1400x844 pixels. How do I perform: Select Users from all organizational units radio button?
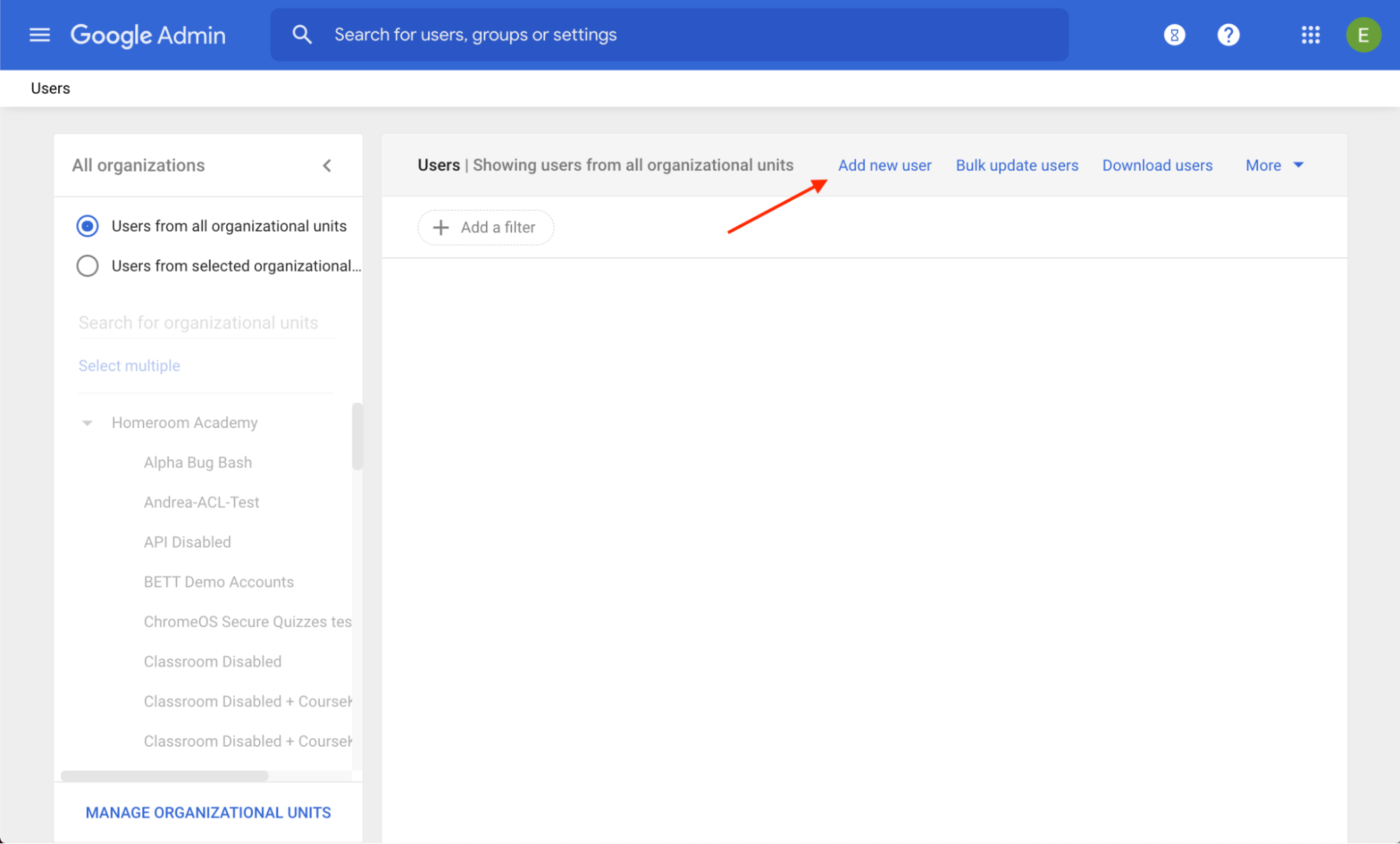(x=88, y=226)
